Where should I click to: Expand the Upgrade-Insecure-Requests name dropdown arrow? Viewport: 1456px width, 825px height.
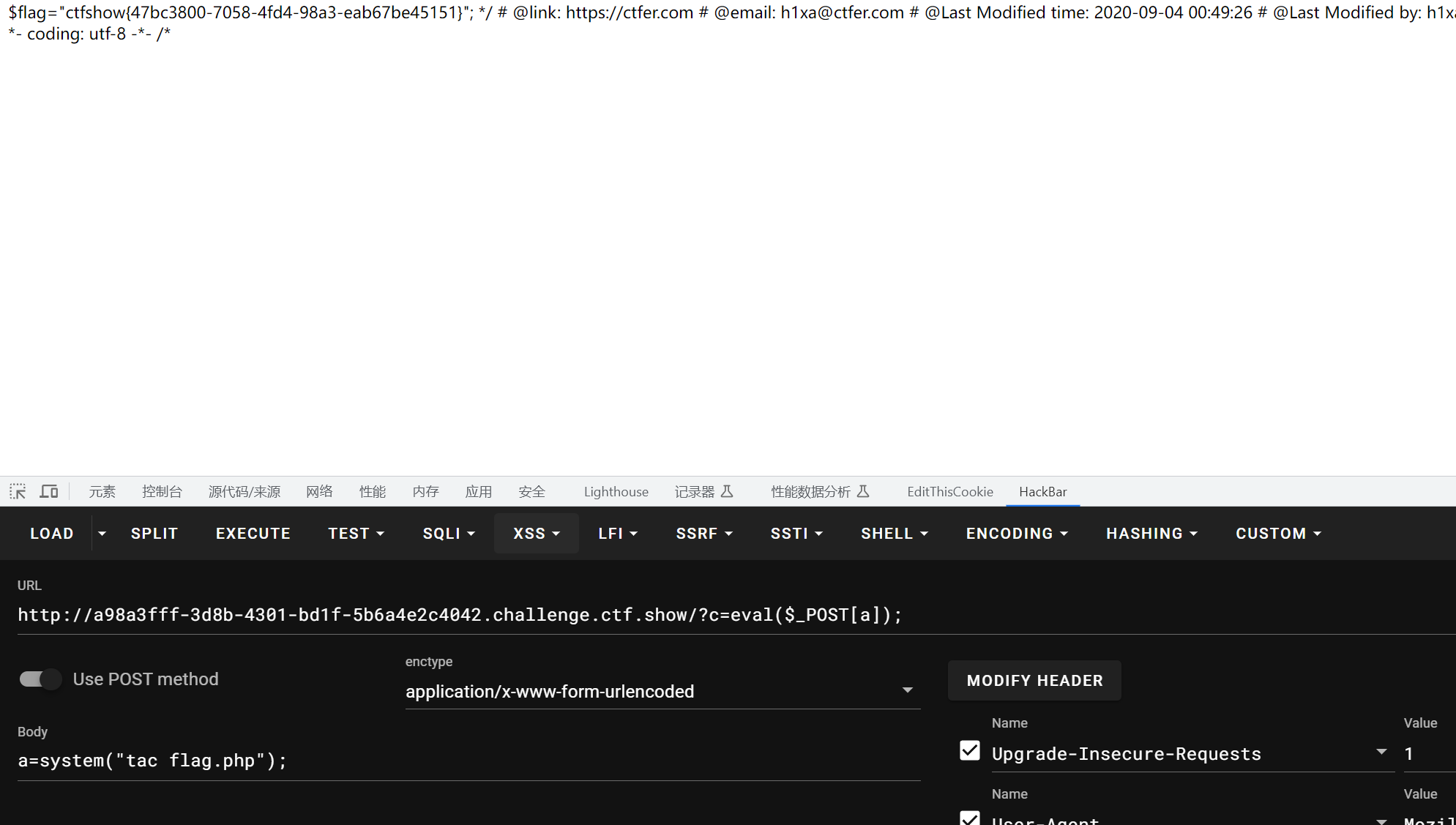tap(1381, 752)
